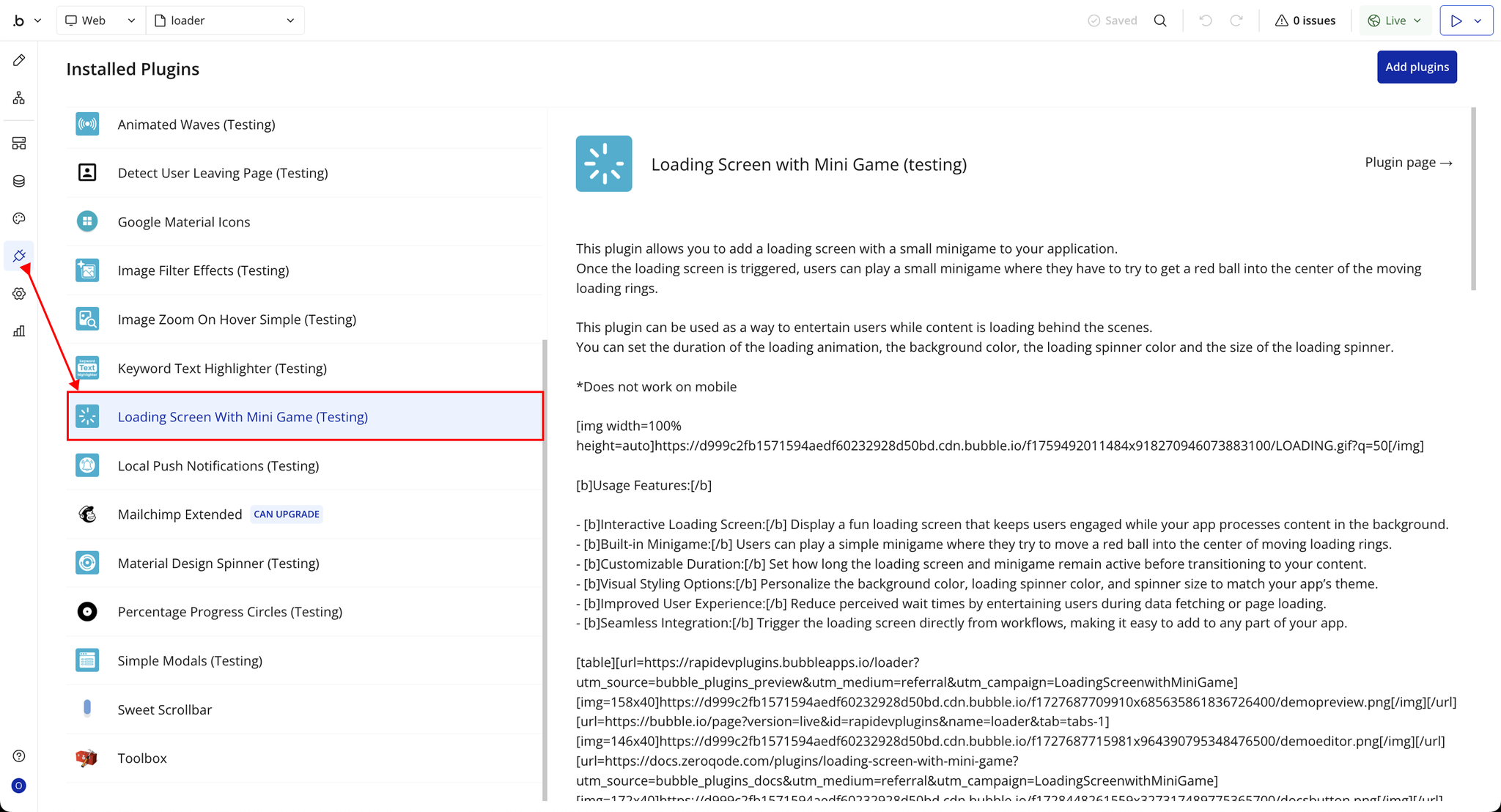Open the Design tab pencil icon

point(19,60)
